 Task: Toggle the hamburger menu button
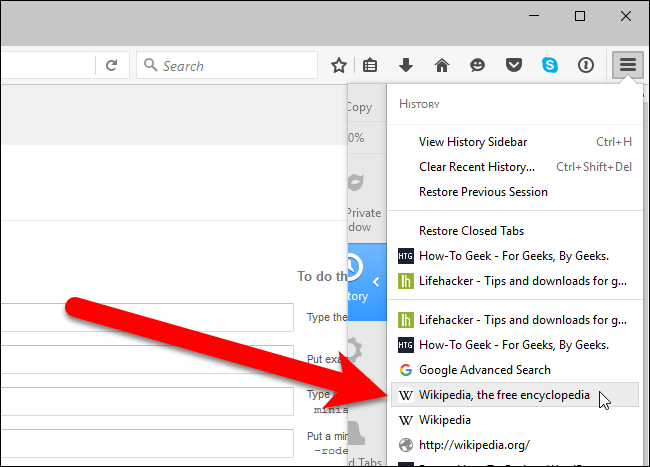coord(628,65)
